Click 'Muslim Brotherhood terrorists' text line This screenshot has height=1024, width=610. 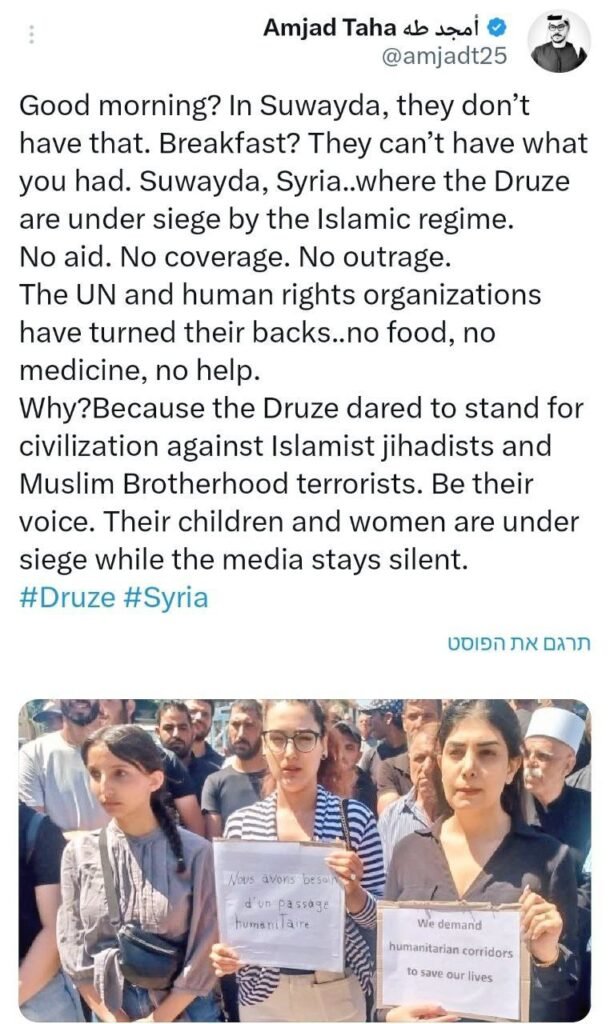pos(276,484)
